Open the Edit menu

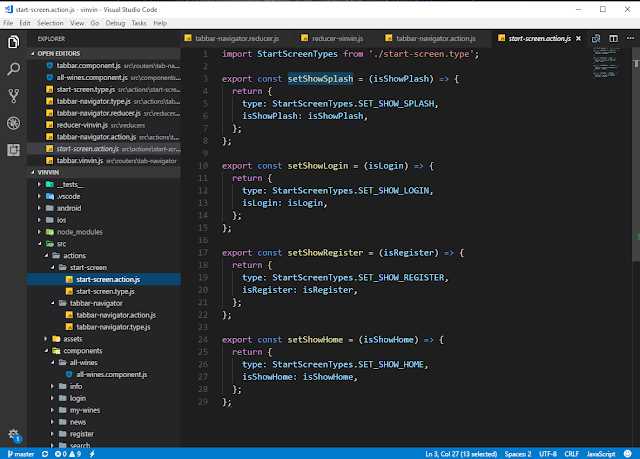(x=25, y=23)
